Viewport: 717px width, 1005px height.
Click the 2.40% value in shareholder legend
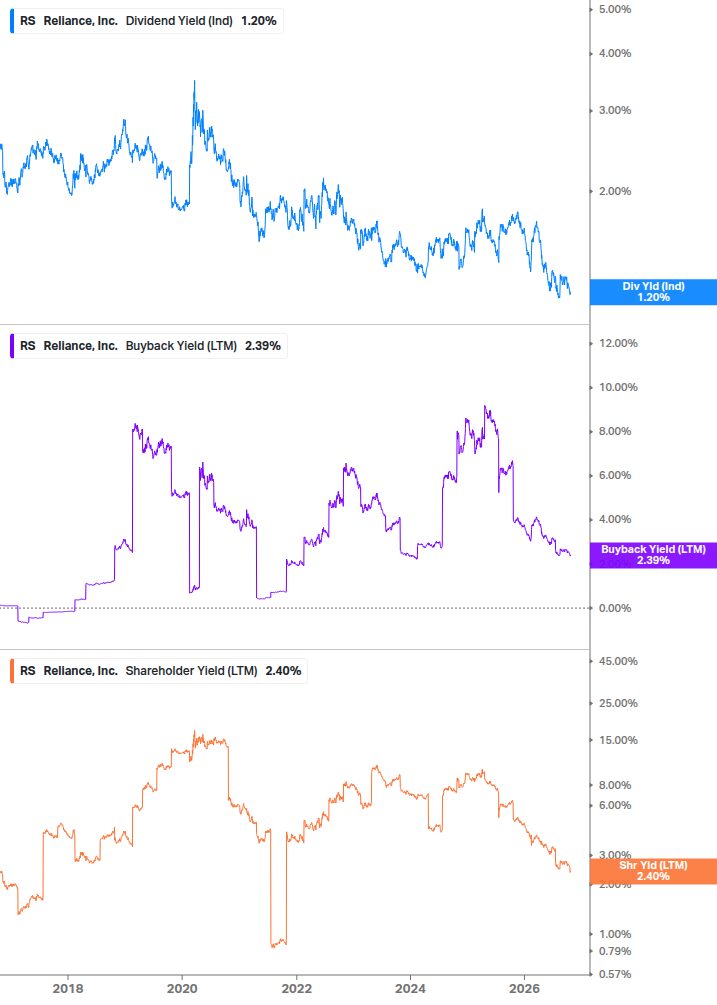[283, 671]
